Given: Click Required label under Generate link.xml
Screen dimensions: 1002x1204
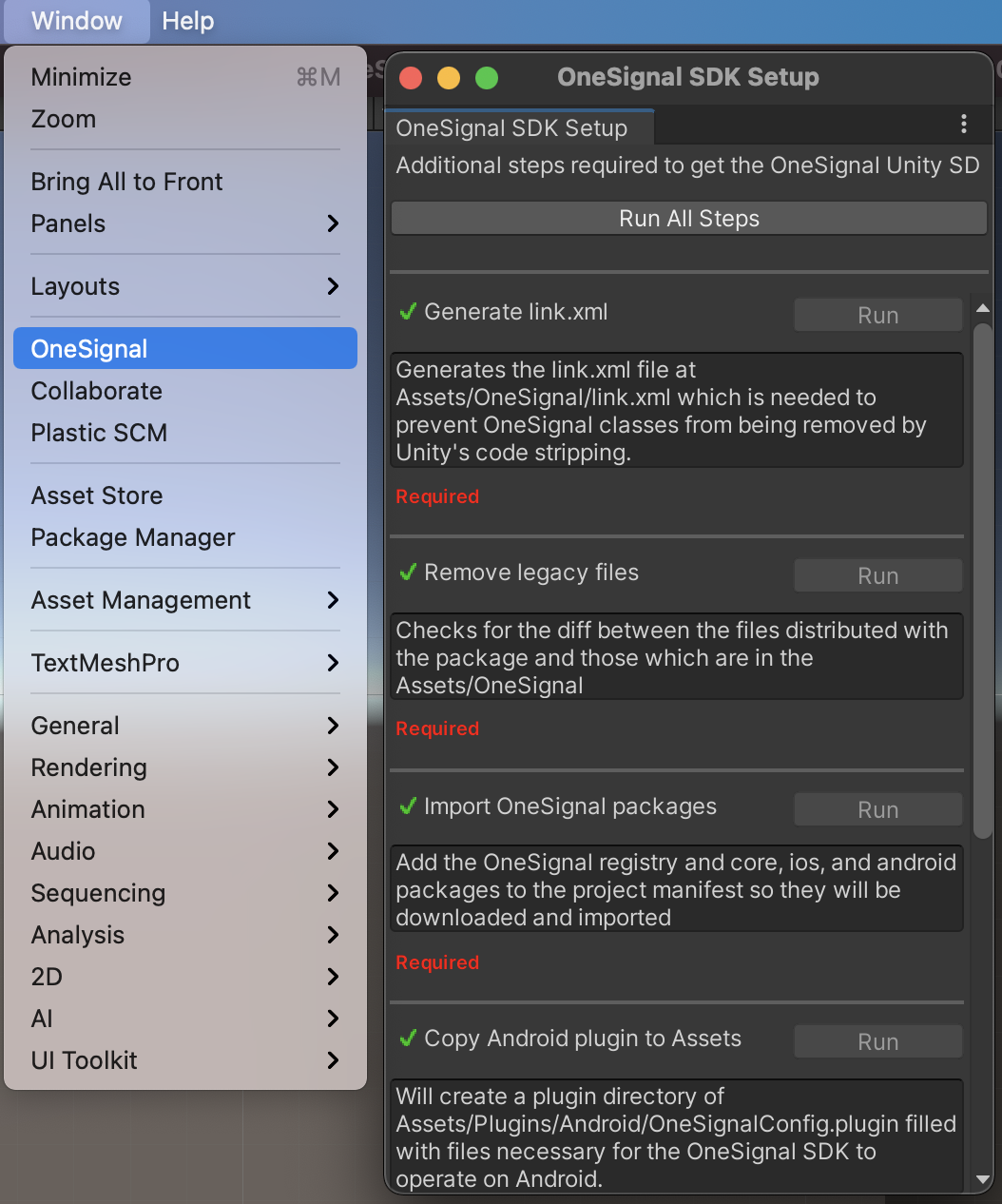Looking at the screenshot, I should click(437, 496).
